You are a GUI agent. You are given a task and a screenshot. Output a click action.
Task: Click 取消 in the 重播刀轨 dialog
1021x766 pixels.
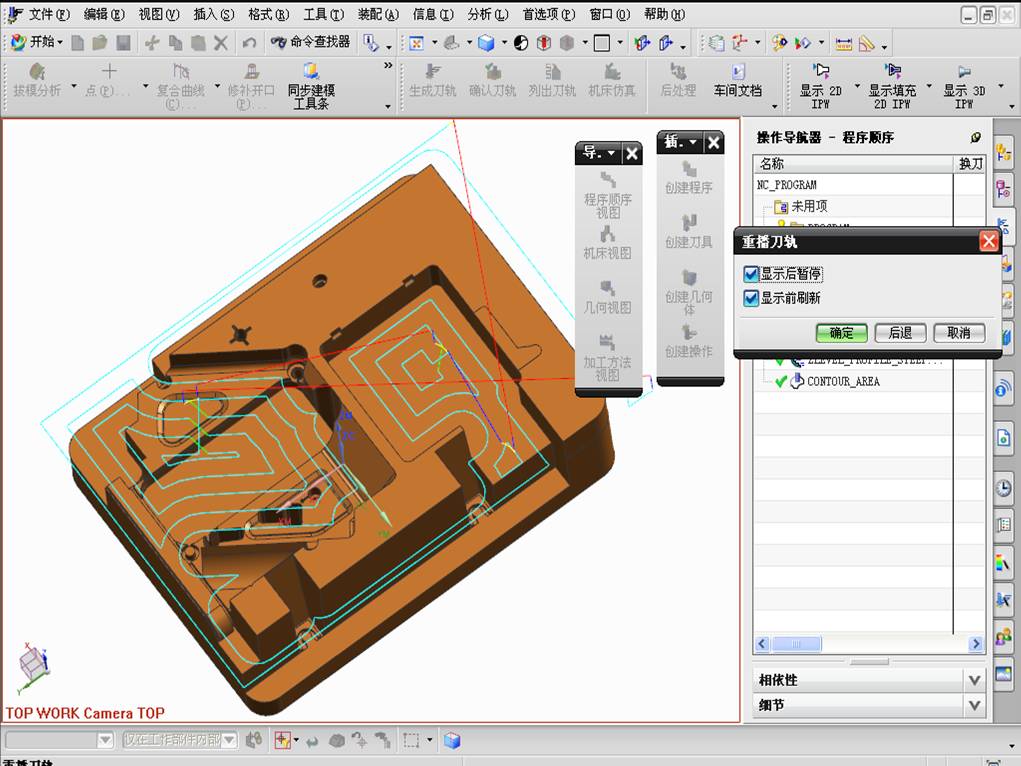pyautogui.click(x=959, y=333)
